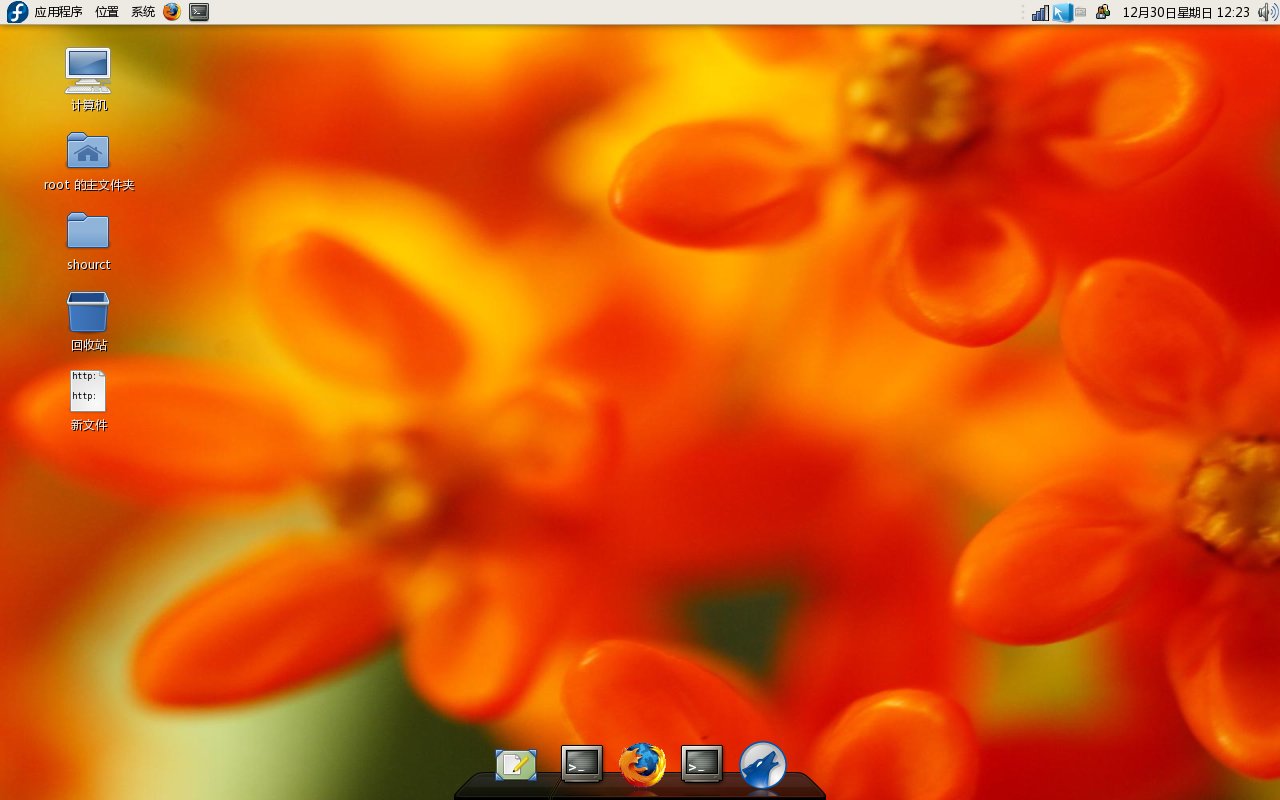Launch Firefox from the top panel
The height and width of the screenshot is (800, 1280).
[x=170, y=12]
